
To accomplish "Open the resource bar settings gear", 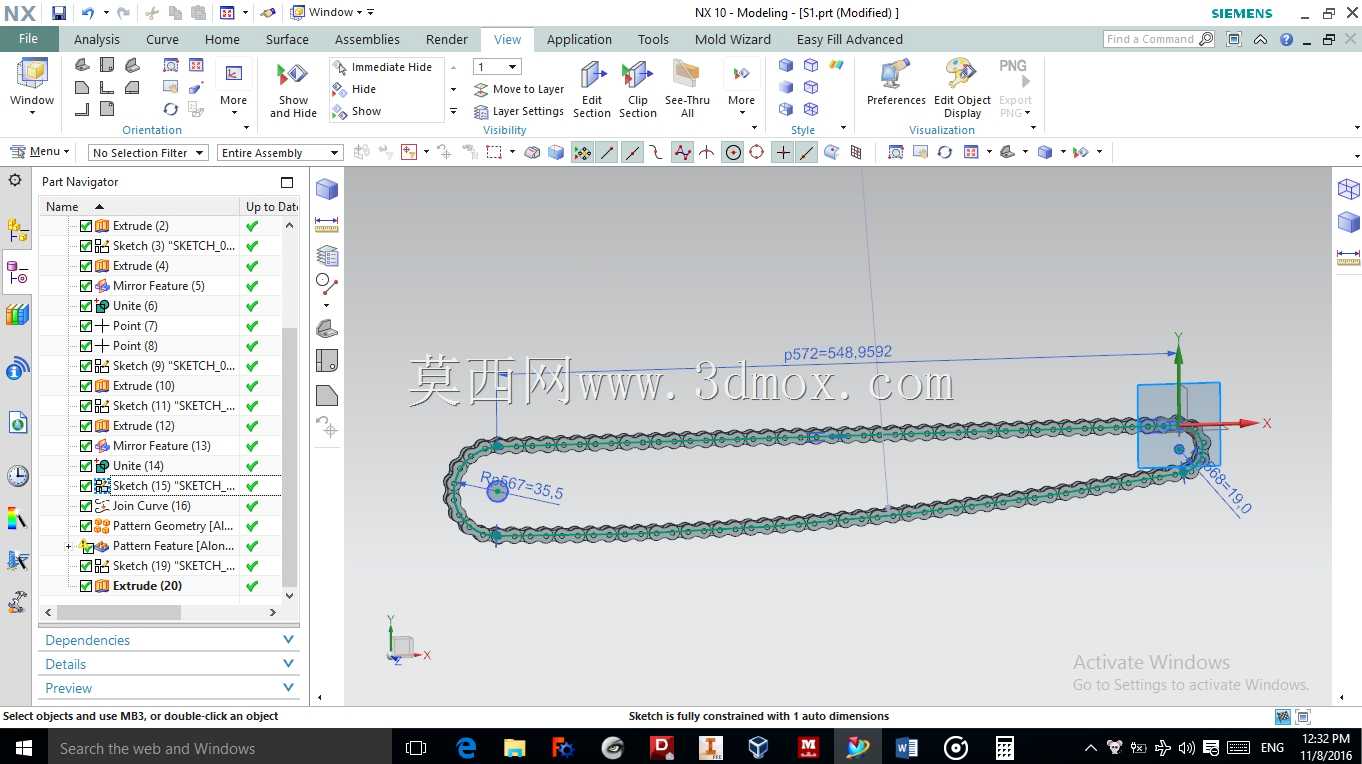I will 15,181.
